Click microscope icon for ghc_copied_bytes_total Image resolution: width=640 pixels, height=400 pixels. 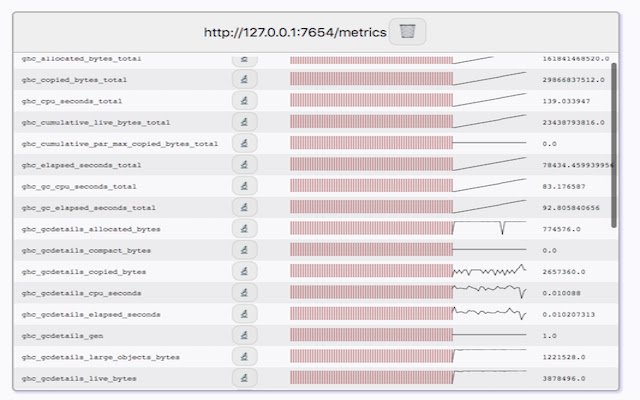(x=244, y=79)
